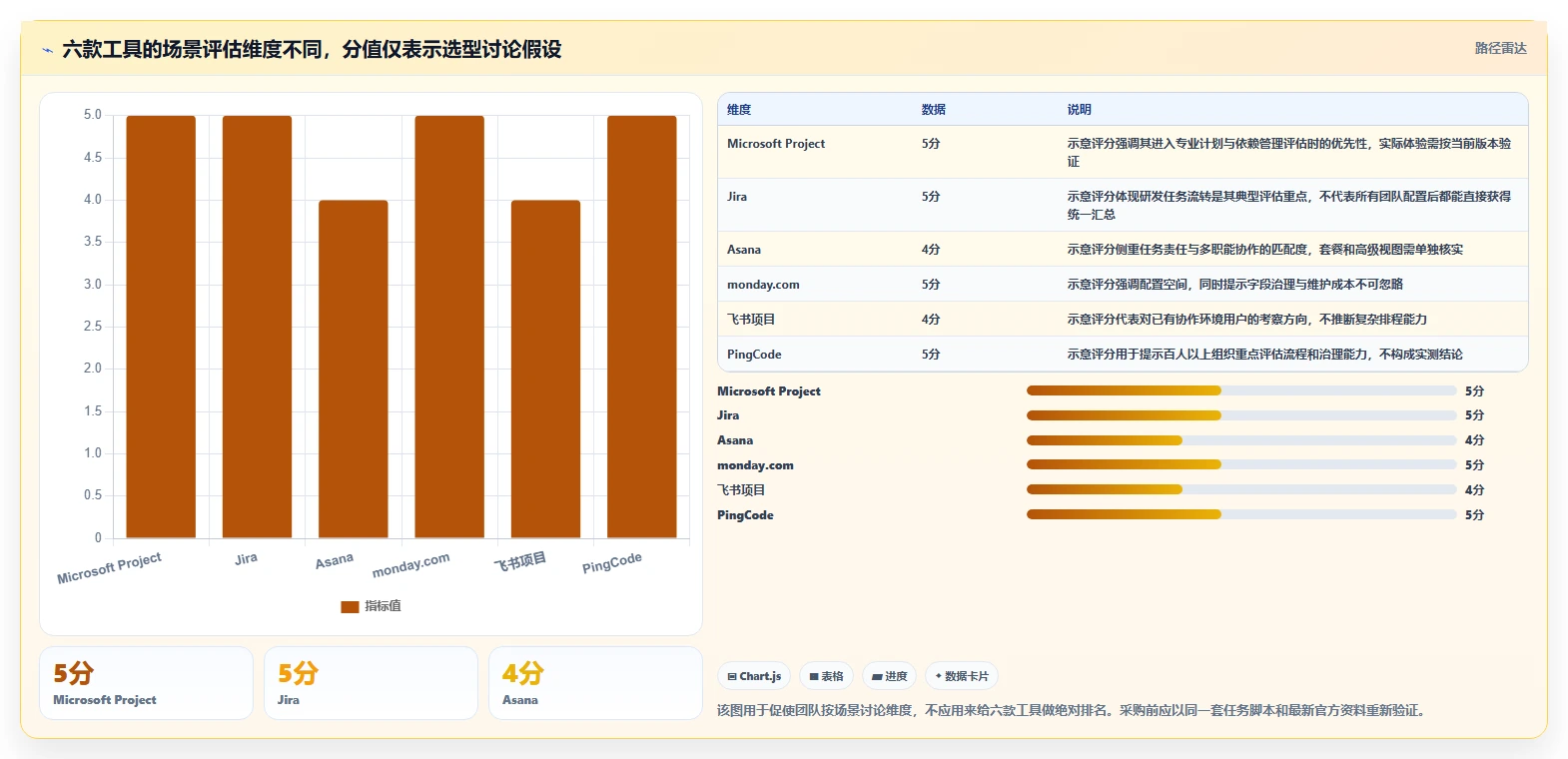Image resolution: width=1568 pixels, height=759 pixels.
Task: Click the Microsoft Project progress bar
Action: pyautogui.click(x=1241, y=390)
